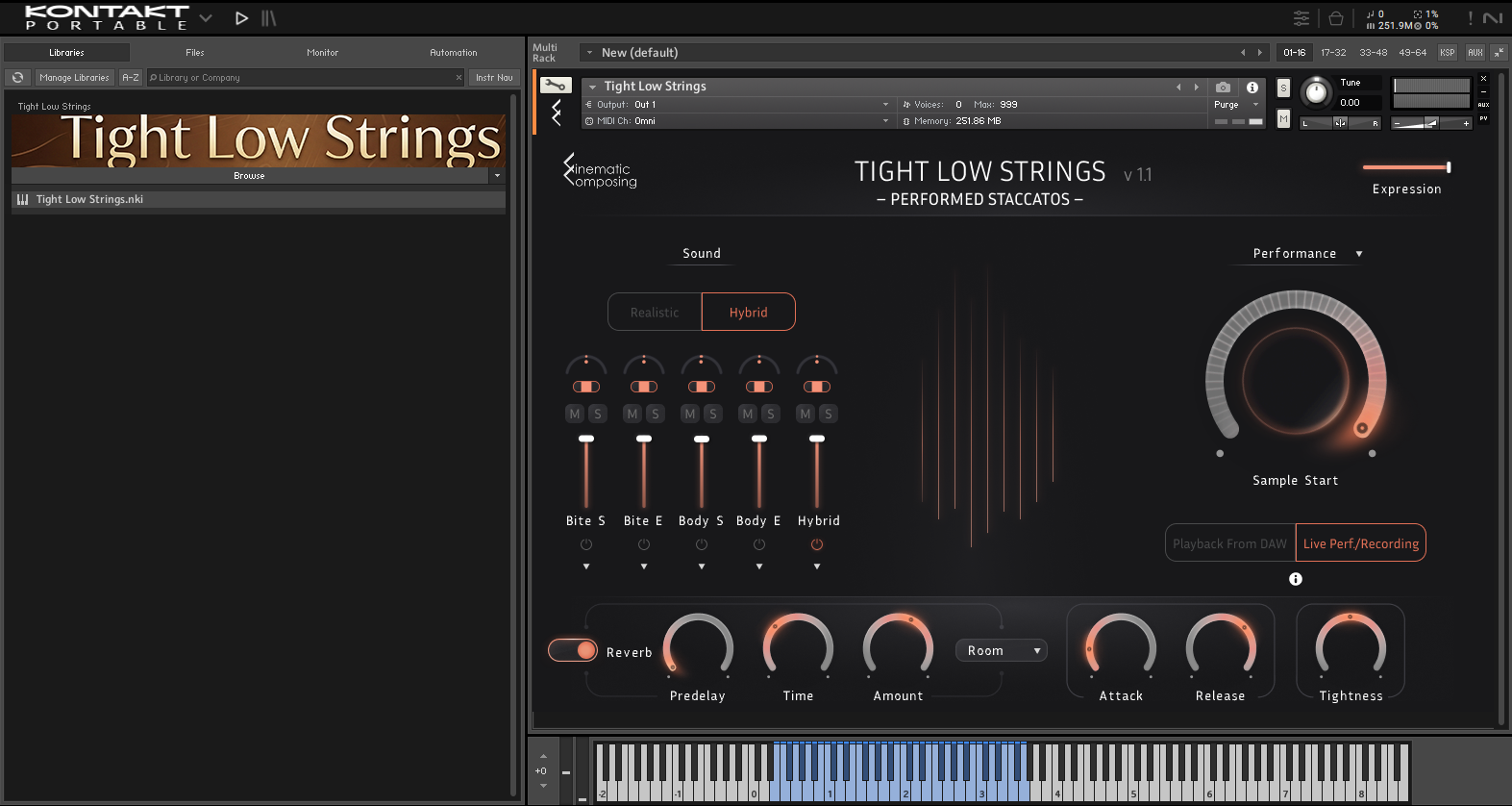Select the Realistic sound mode
Screen dimensions: 1512x806
[655, 313]
